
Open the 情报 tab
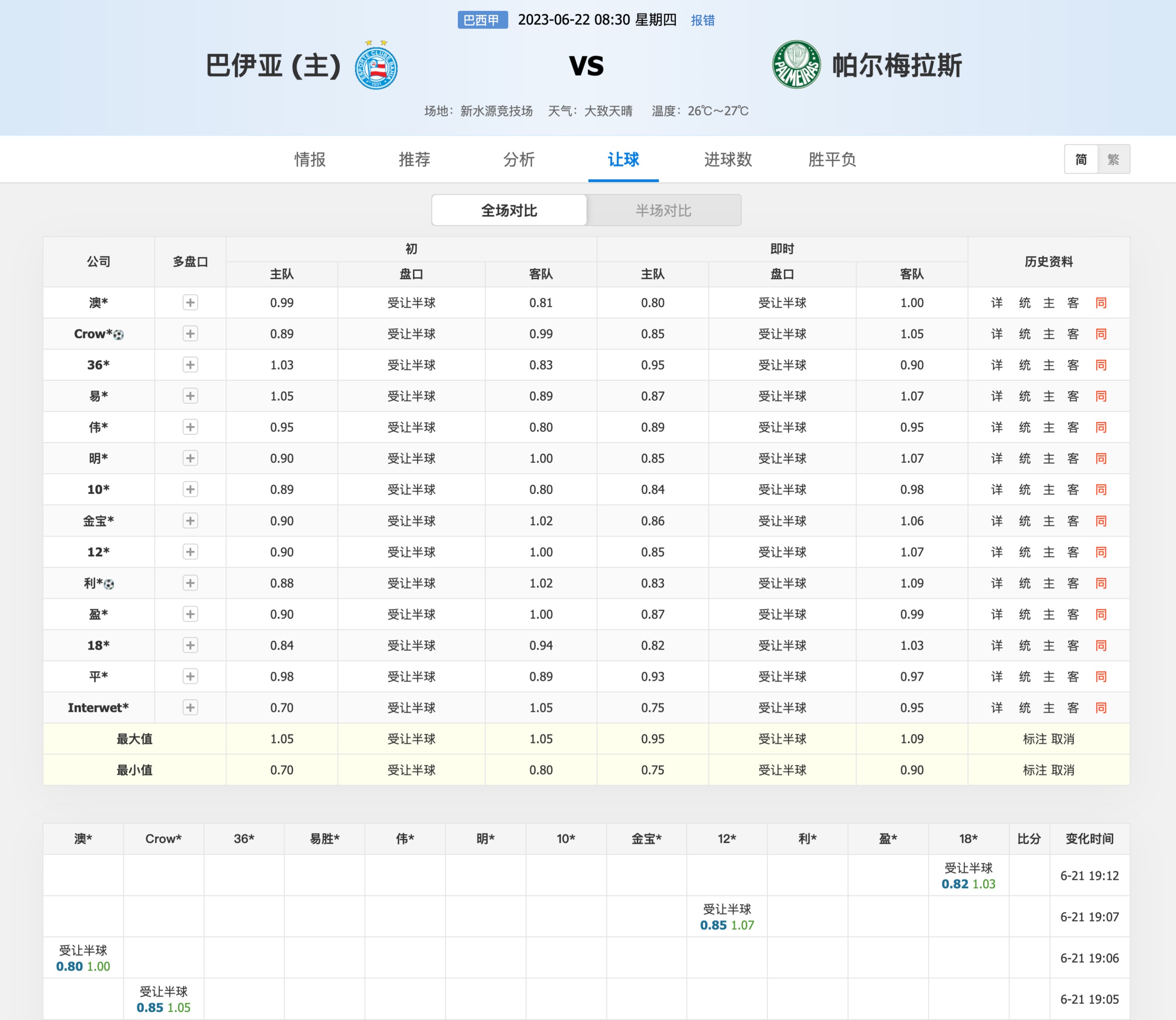pos(310,159)
